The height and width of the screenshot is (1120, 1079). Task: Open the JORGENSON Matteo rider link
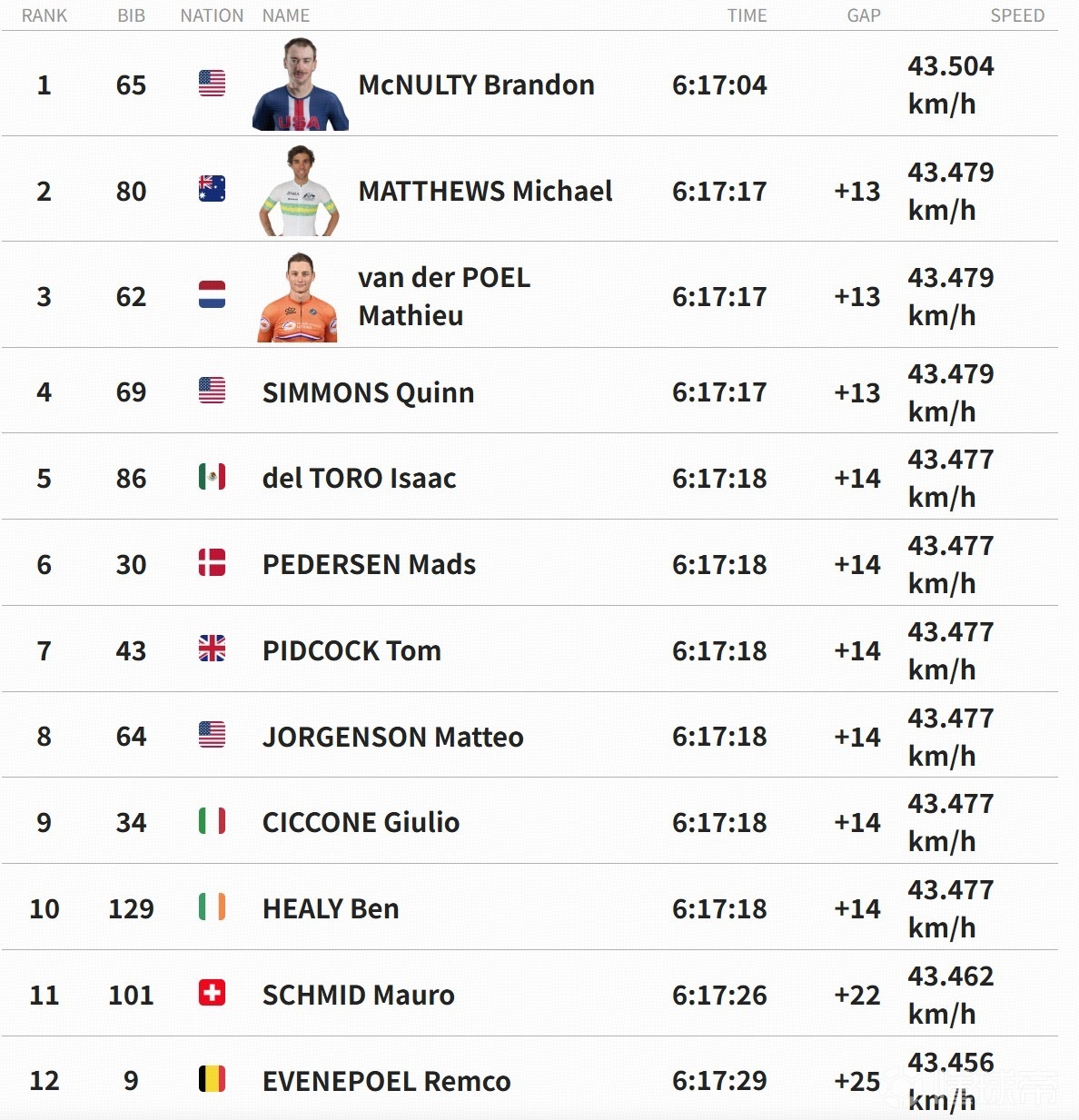click(392, 737)
